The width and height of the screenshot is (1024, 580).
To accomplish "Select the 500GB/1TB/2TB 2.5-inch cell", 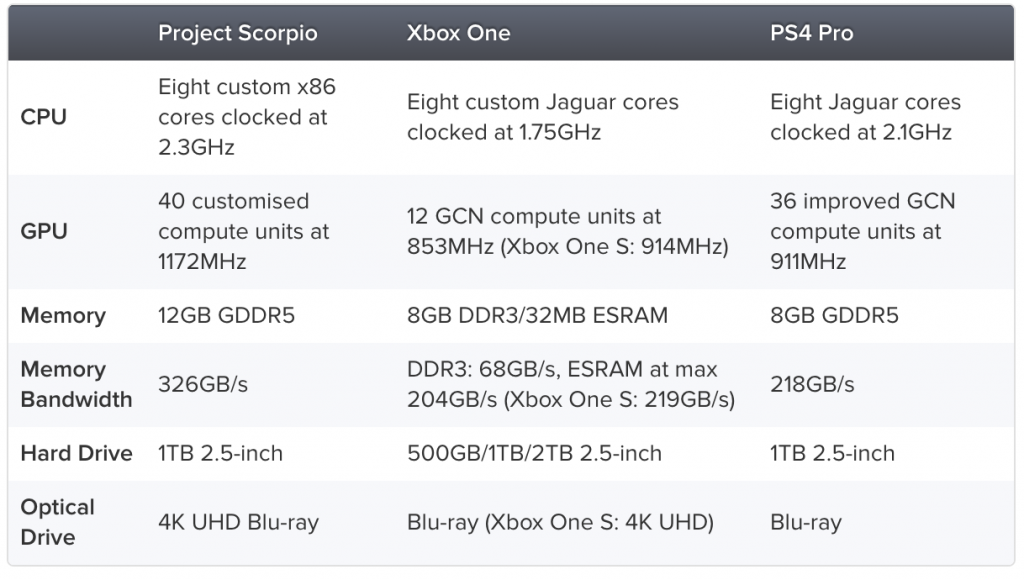I will [534, 453].
